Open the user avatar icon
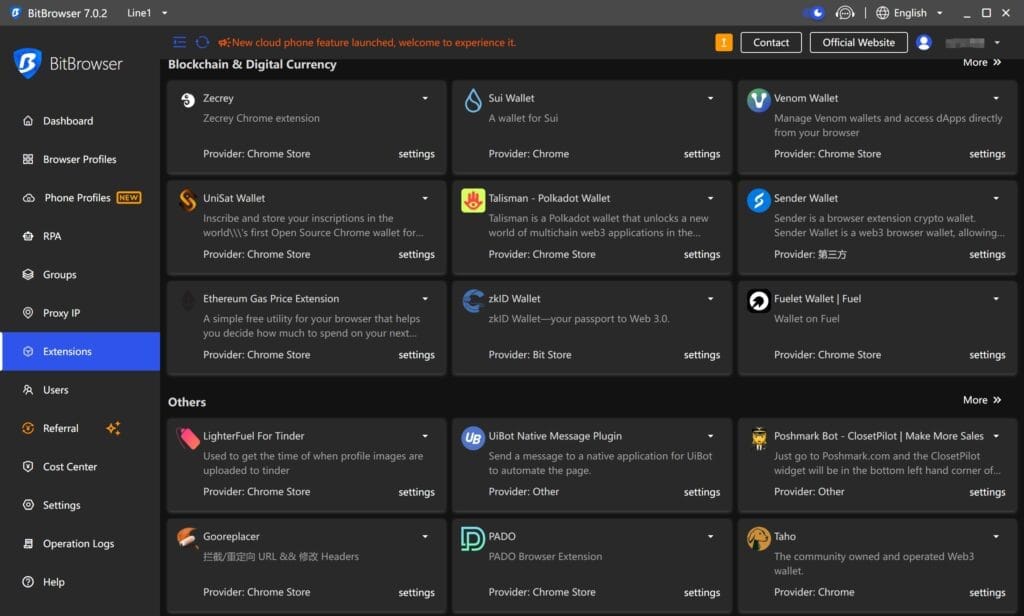1024x616 pixels. [x=923, y=42]
